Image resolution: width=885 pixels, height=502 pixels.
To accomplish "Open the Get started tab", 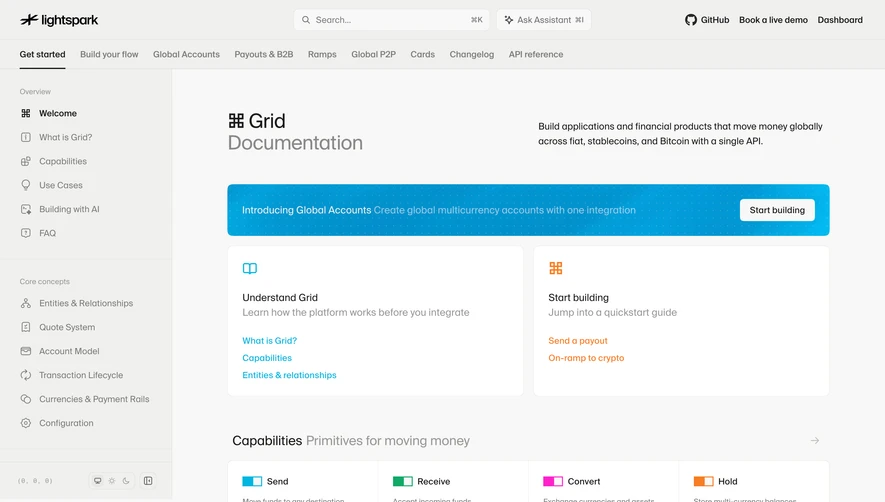I will click(42, 54).
